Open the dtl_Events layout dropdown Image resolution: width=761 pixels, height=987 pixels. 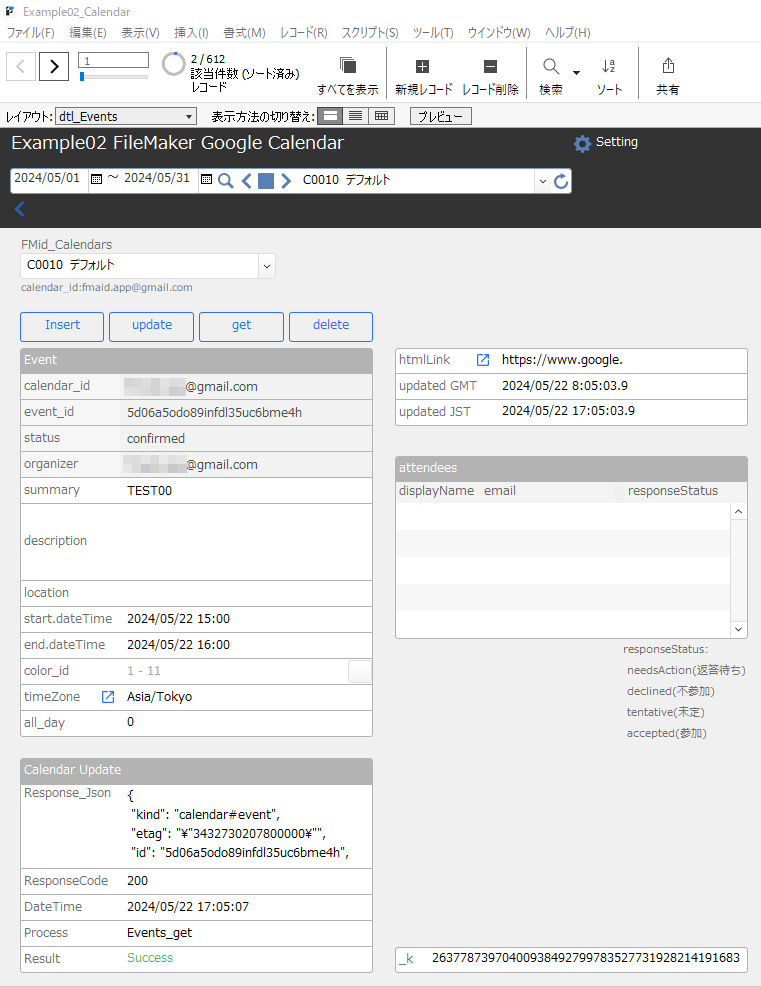[126, 116]
